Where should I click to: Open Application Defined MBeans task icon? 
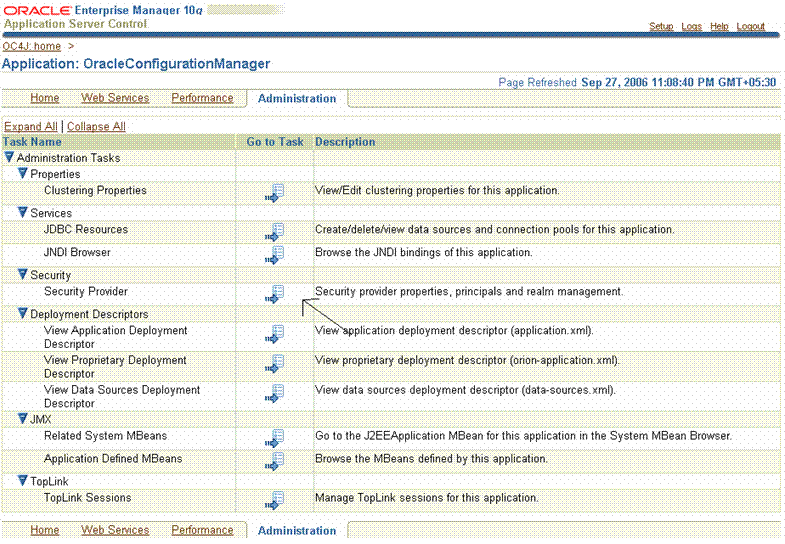point(274,461)
